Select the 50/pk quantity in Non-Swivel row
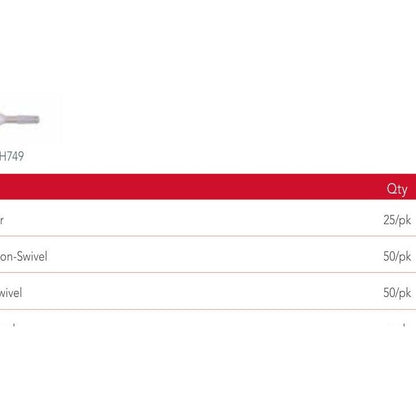This screenshot has height=416, width=416. click(x=397, y=256)
